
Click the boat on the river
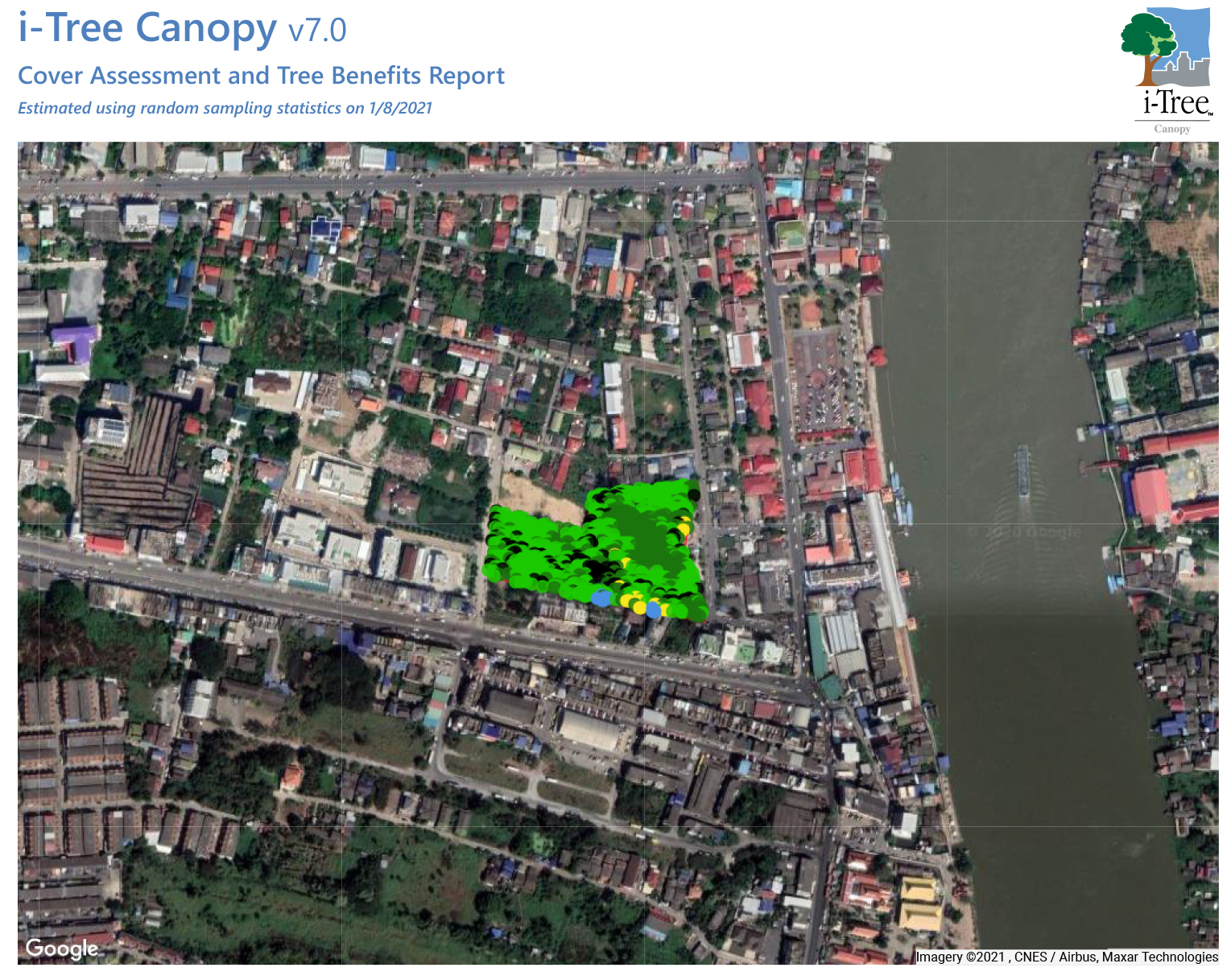pos(1022,471)
